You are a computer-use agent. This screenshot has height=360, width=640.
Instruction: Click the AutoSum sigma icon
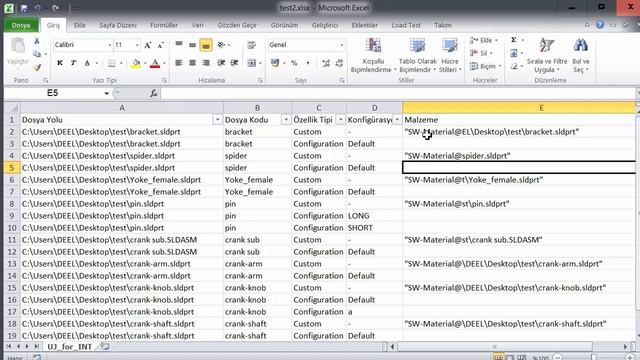tap(514, 40)
